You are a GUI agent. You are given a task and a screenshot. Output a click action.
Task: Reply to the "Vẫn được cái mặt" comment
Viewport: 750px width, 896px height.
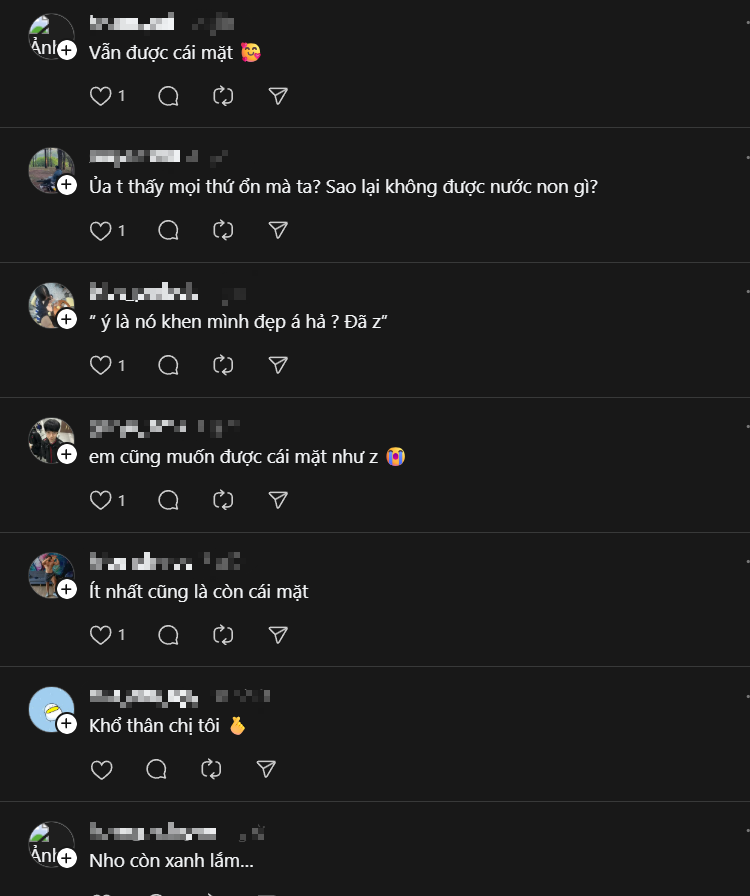(x=169, y=96)
